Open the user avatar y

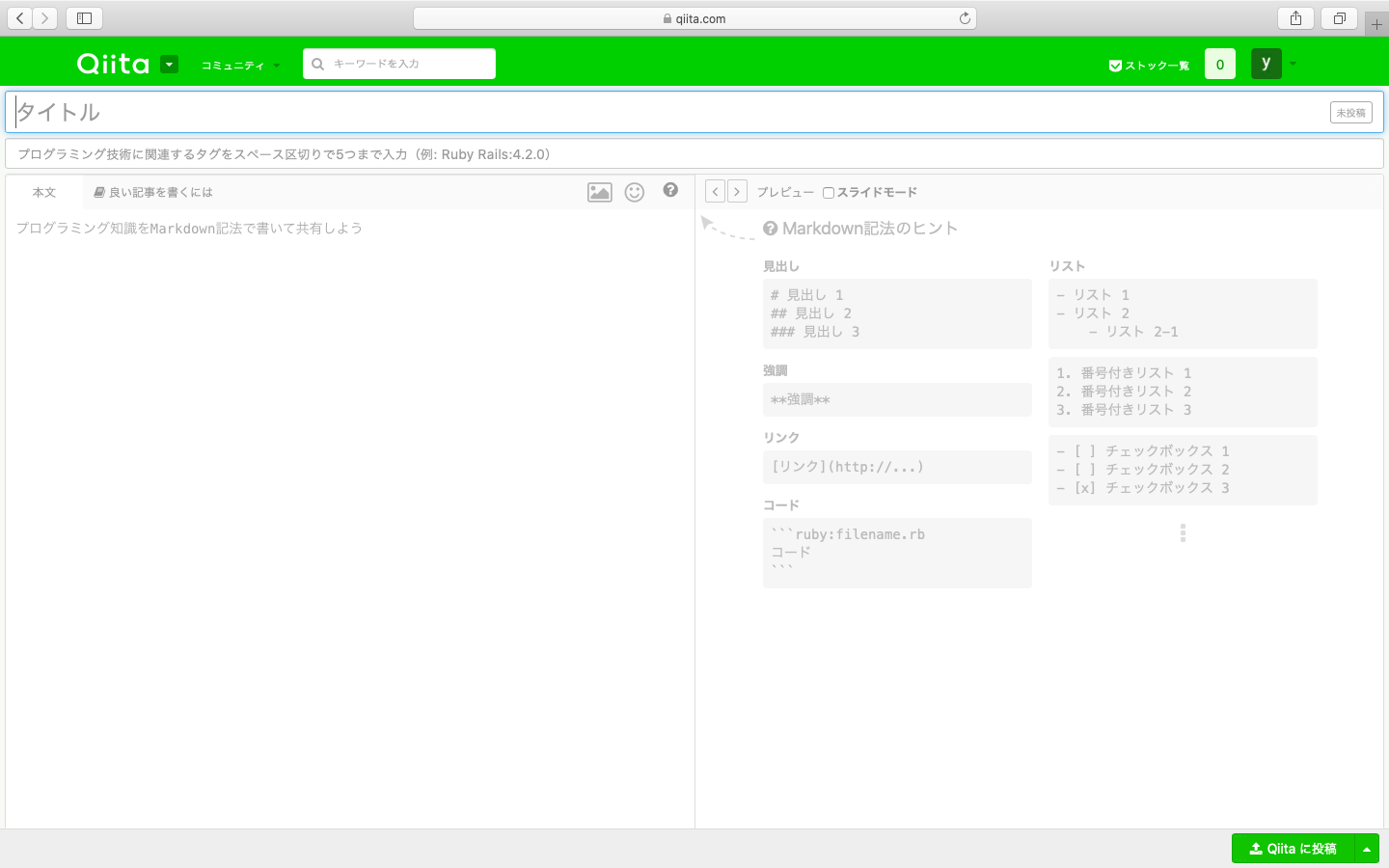[1266, 64]
